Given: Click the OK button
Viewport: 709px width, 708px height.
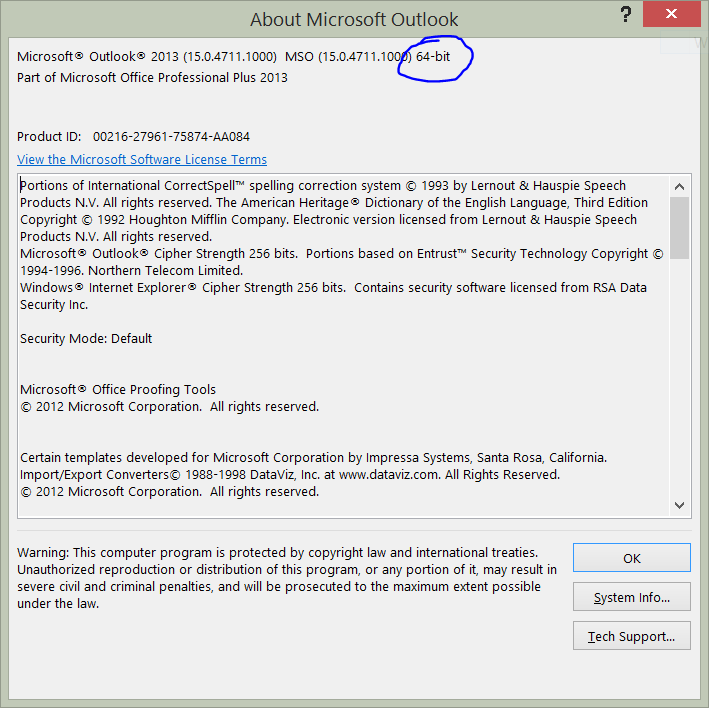Looking at the screenshot, I should pyautogui.click(x=632, y=558).
